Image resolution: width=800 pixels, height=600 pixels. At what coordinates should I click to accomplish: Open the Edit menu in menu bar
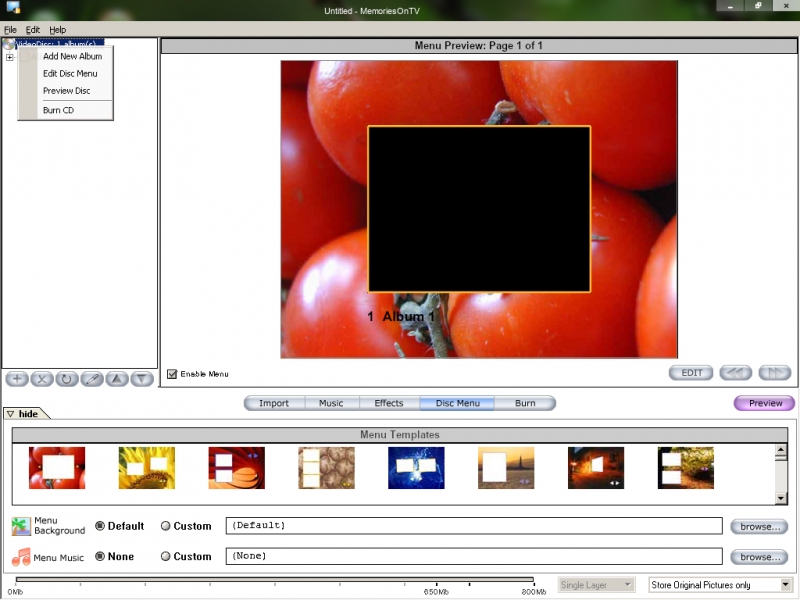(x=33, y=30)
